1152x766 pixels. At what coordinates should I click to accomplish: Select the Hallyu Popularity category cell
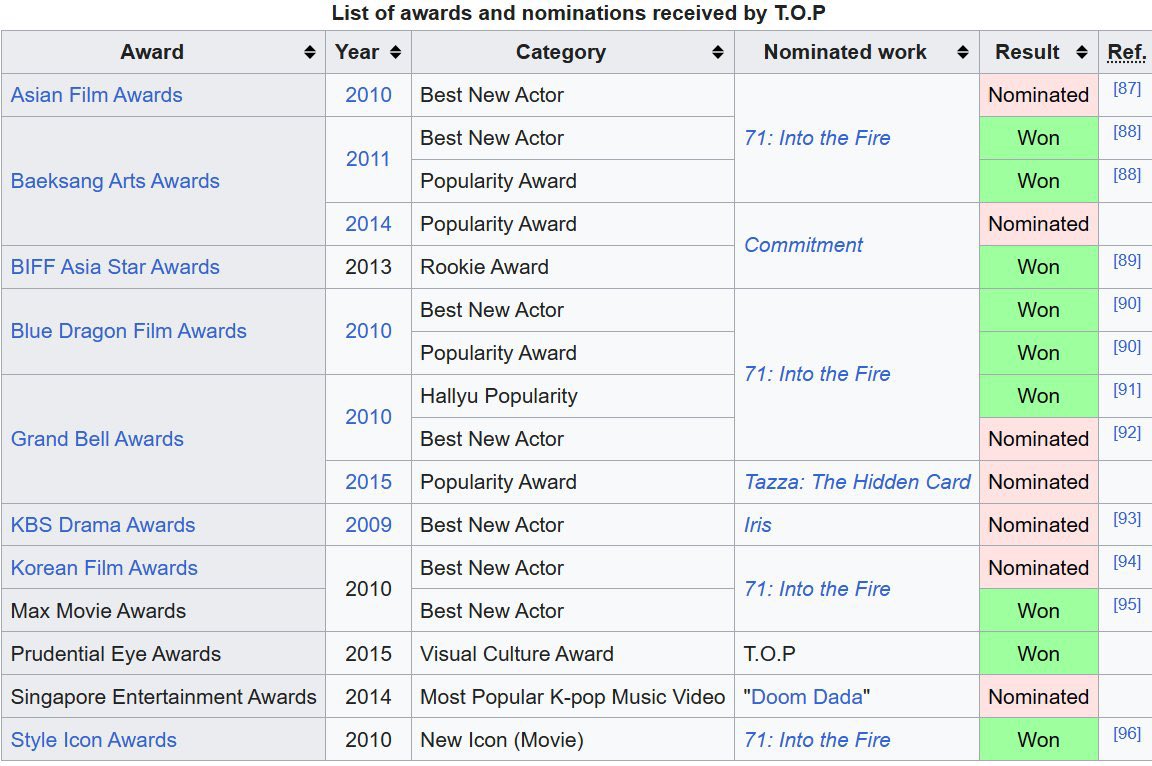point(572,396)
